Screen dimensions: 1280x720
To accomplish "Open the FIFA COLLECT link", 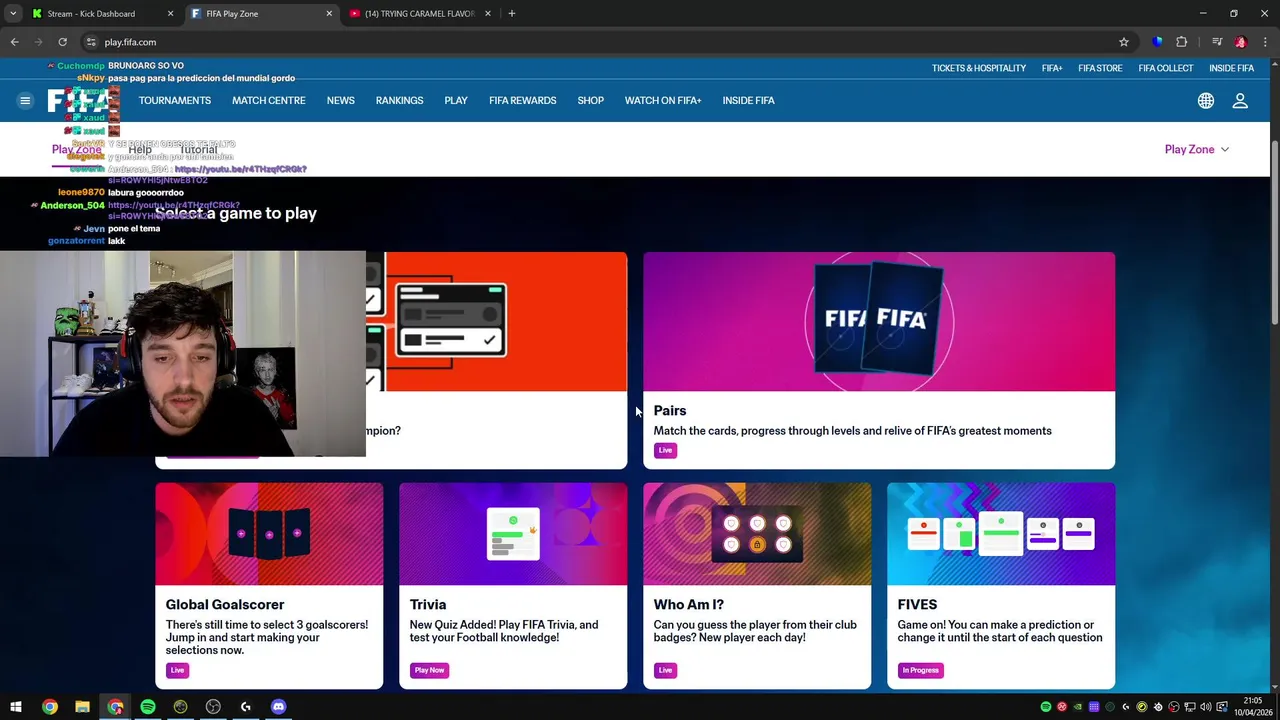I will [x=1166, y=68].
